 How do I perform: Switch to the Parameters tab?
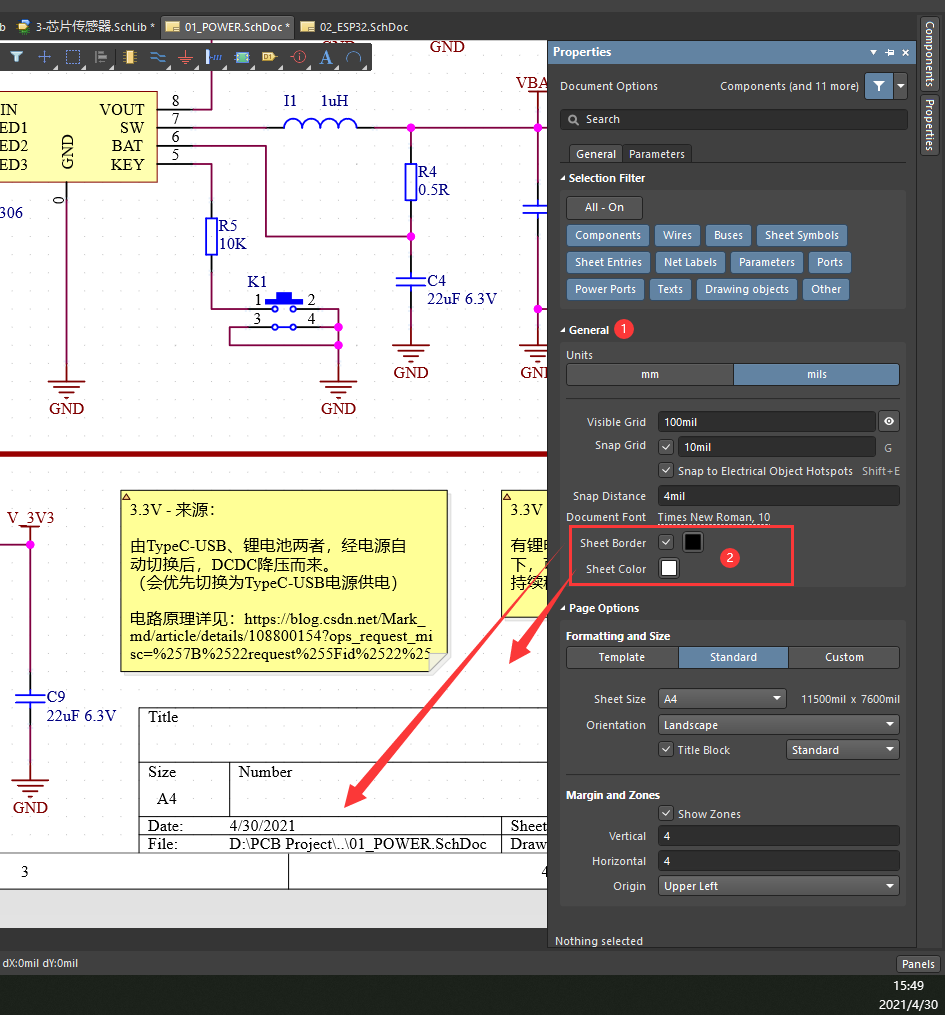pyautogui.click(x=657, y=154)
